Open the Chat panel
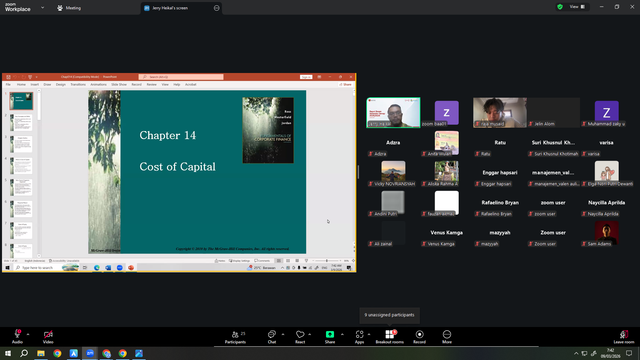Image resolution: width=640 pixels, height=360 pixels. [x=272, y=337]
